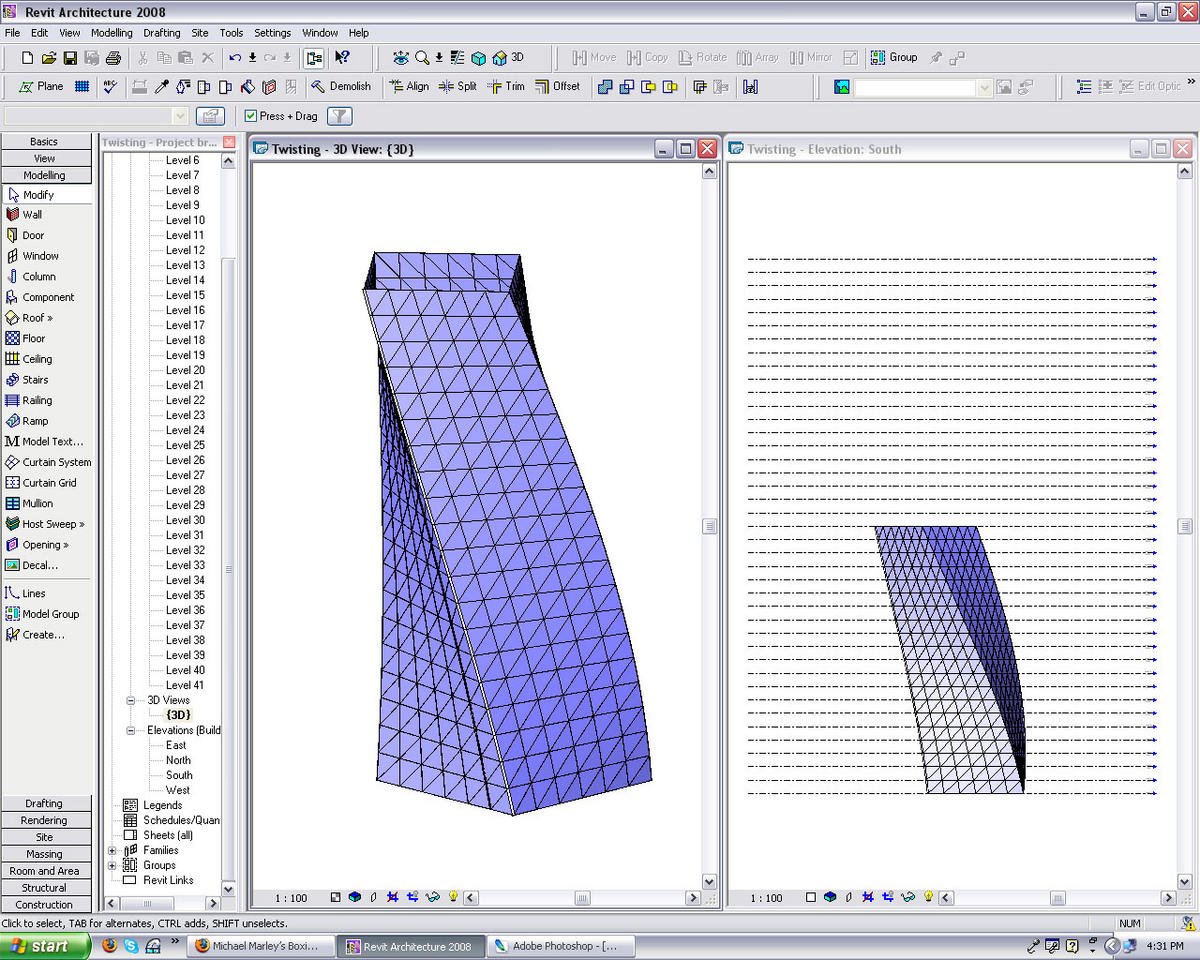Open the type selector dropdown
Screen dimensions: 1200x960
(x=180, y=116)
